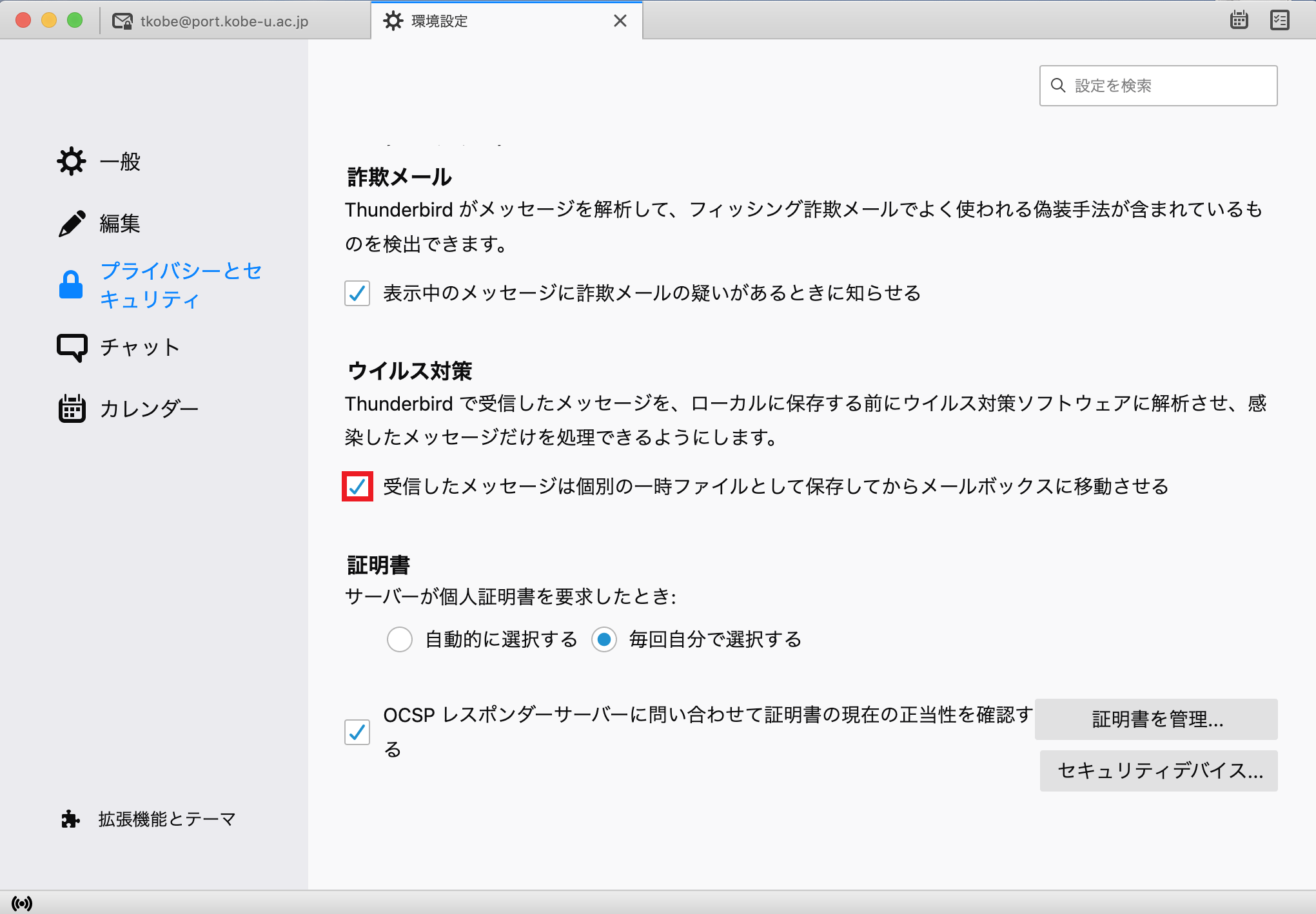Open the チャット settings category
Viewport: 1316px width, 914px height.
click(119, 347)
